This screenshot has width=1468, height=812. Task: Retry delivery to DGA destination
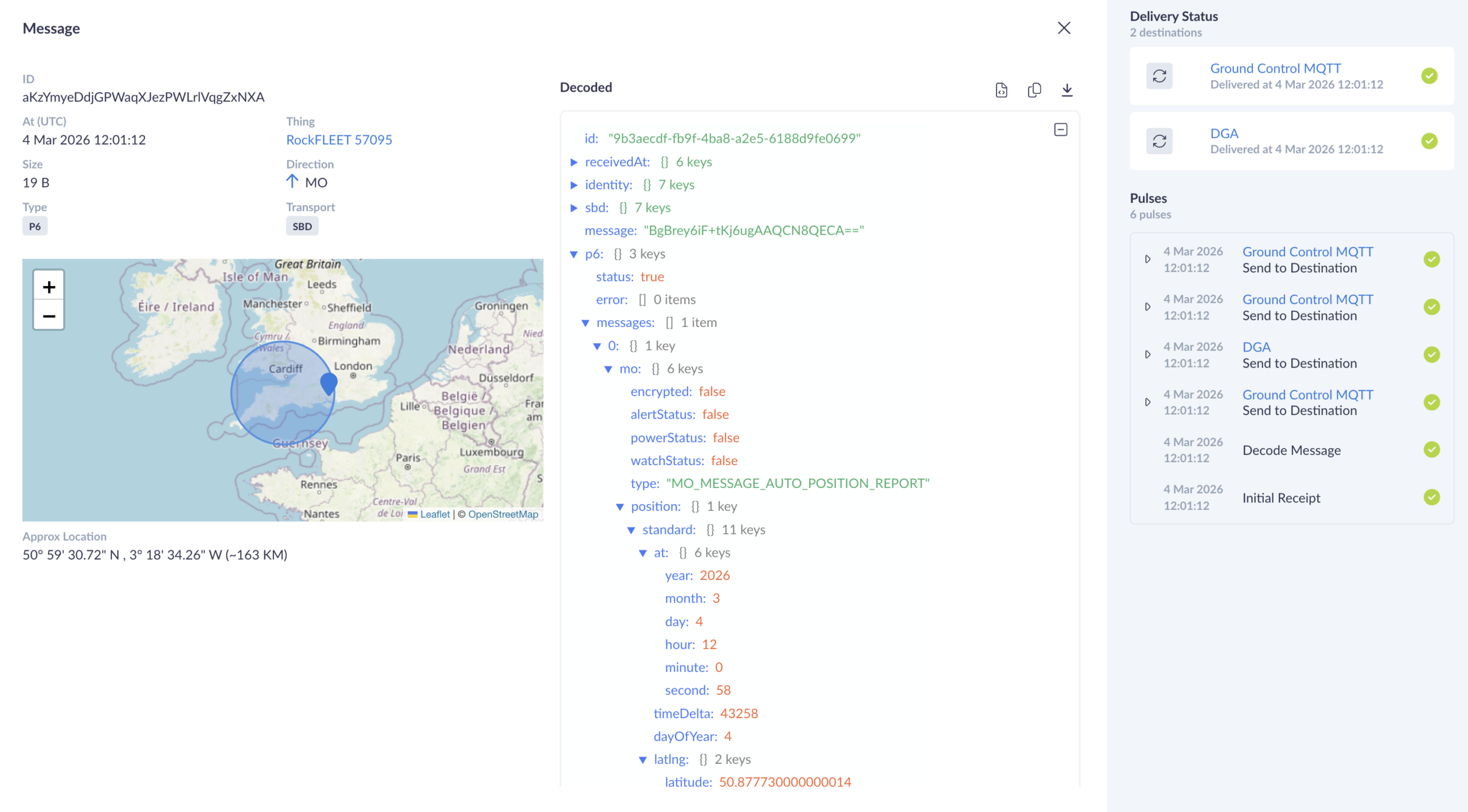[1159, 140]
